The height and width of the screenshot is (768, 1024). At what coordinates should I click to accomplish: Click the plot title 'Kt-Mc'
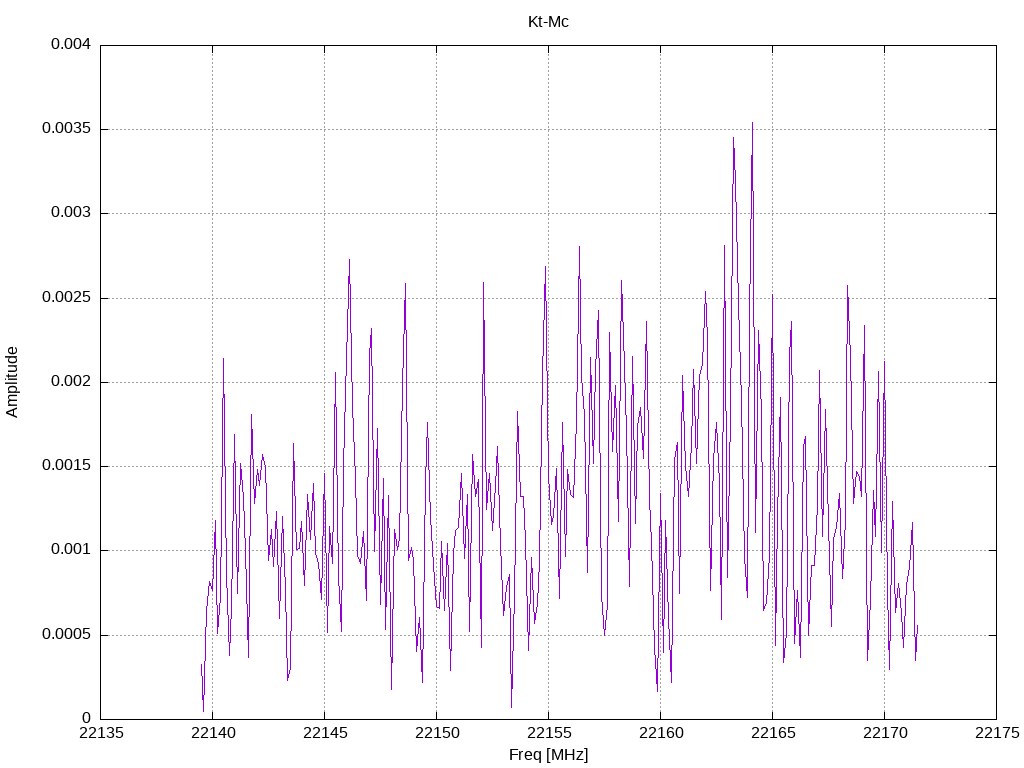pyautogui.click(x=548, y=22)
